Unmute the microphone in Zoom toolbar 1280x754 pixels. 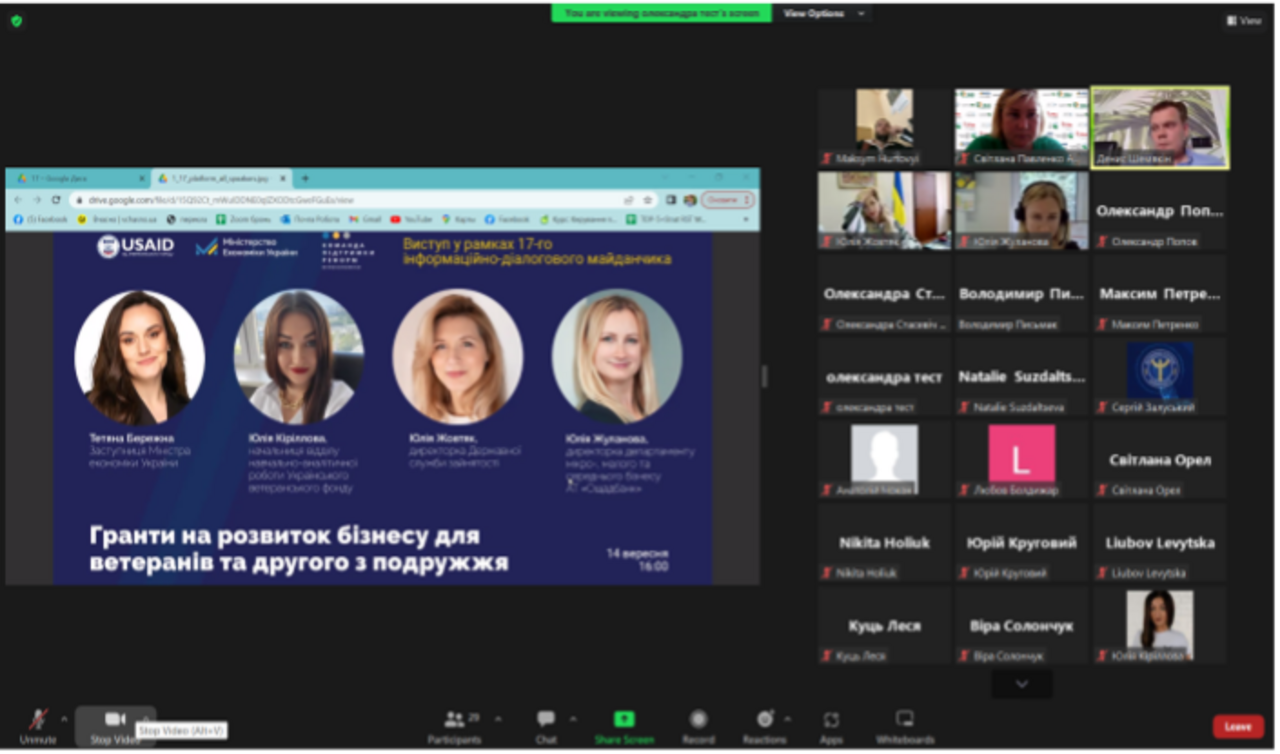tap(38, 724)
